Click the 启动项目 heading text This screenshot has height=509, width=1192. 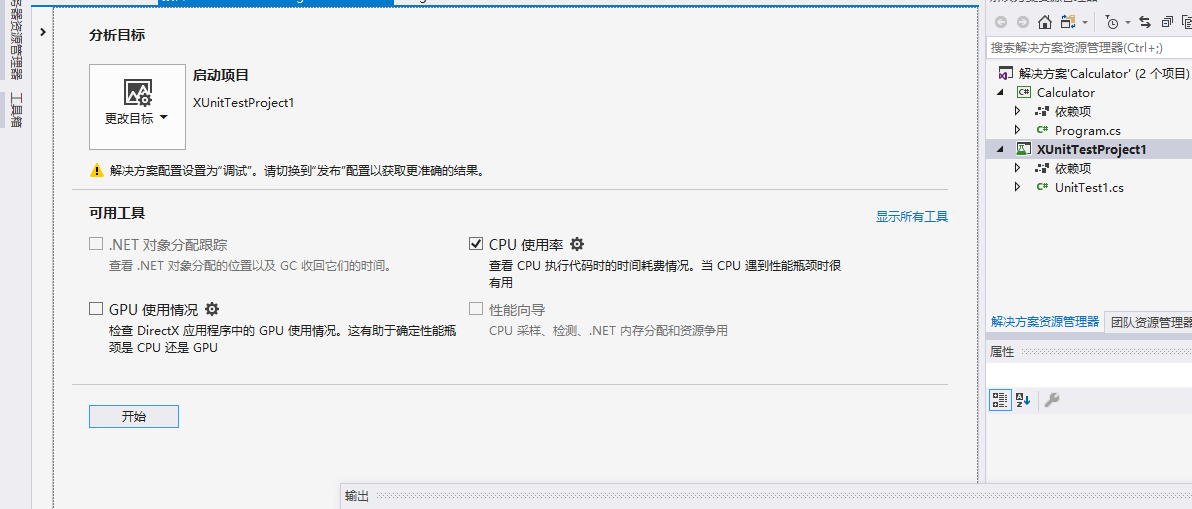pos(221,75)
